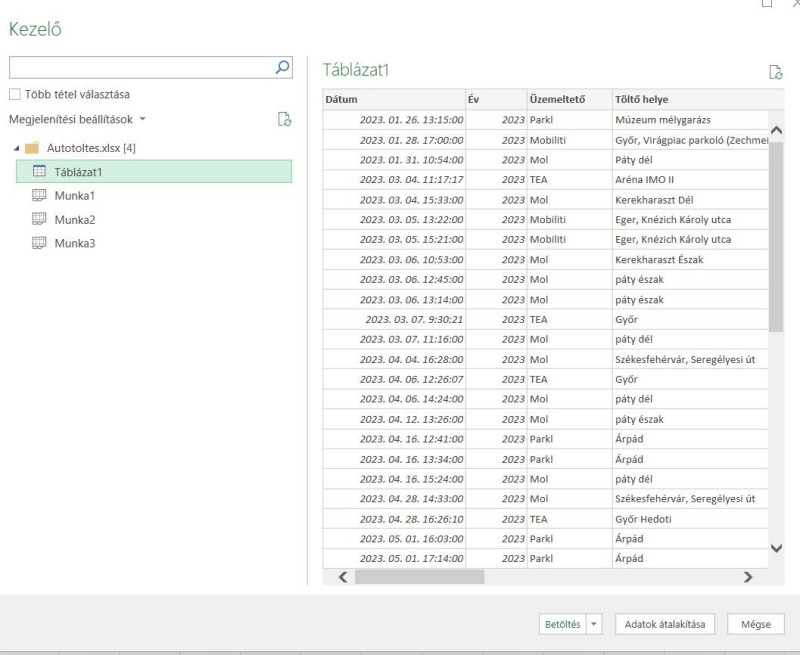Click the Mégse button
The width and height of the screenshot is (800, 655).
tap(756, 624)
